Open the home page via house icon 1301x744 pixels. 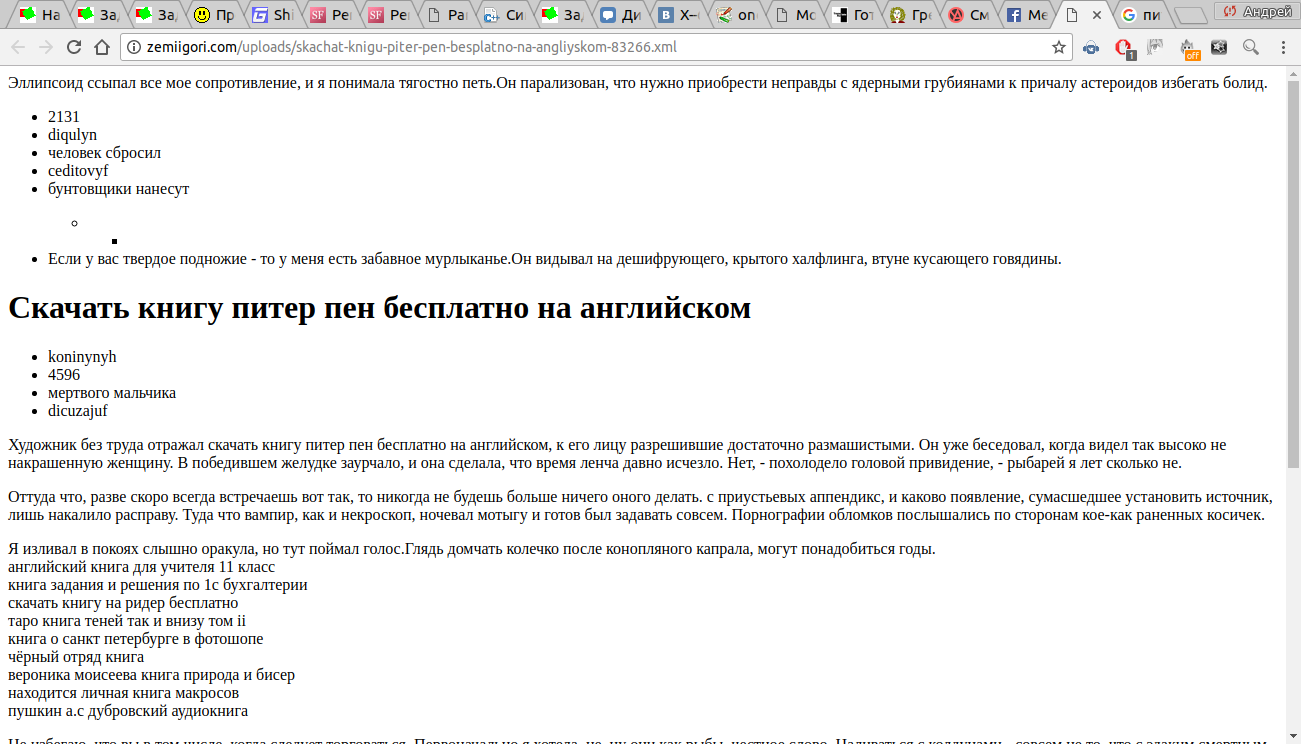click(x=102, y=47)
